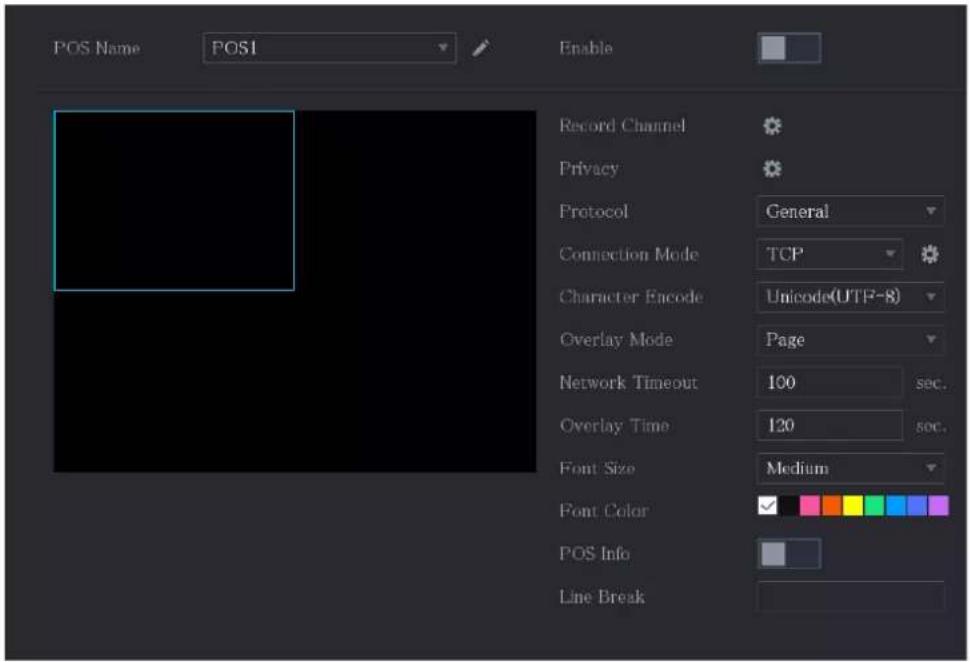Click the pencil edit icon beside POS Name

481,48
